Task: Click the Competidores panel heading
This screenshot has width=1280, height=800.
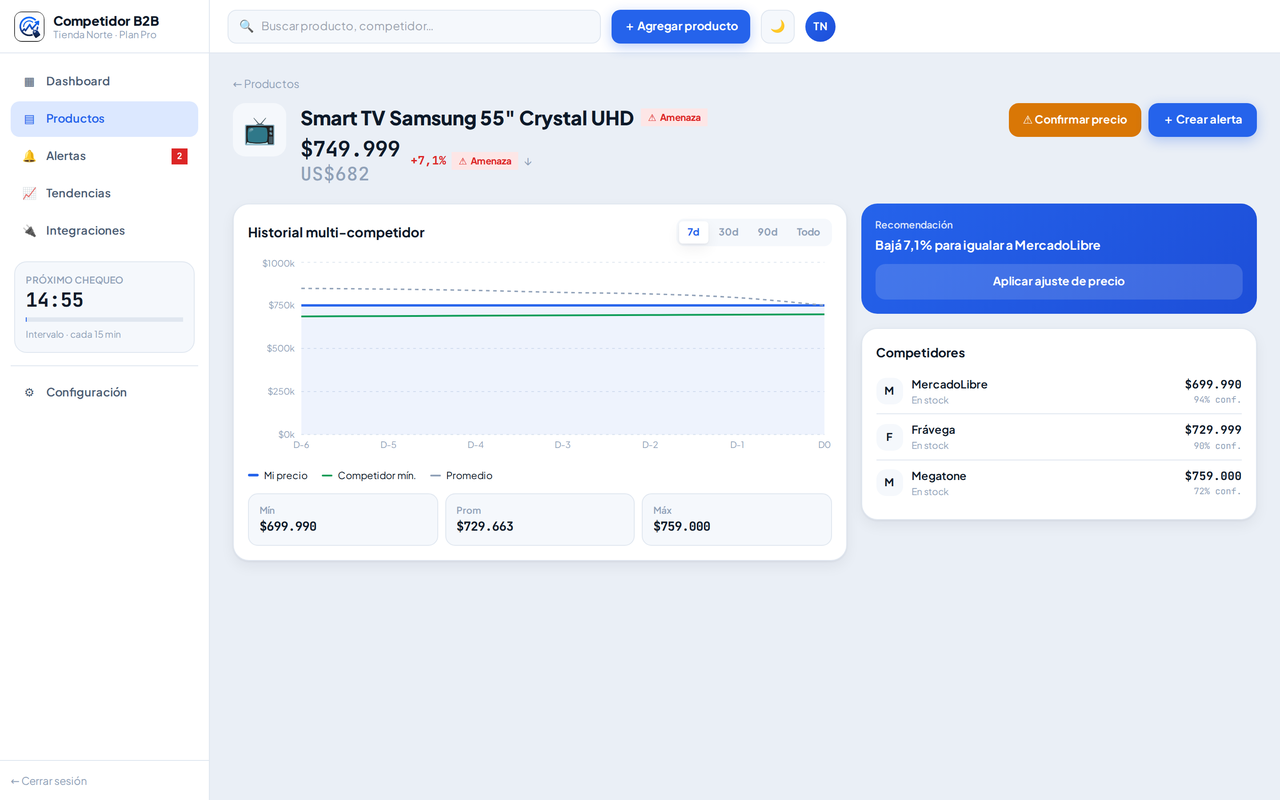Action: 920,353
